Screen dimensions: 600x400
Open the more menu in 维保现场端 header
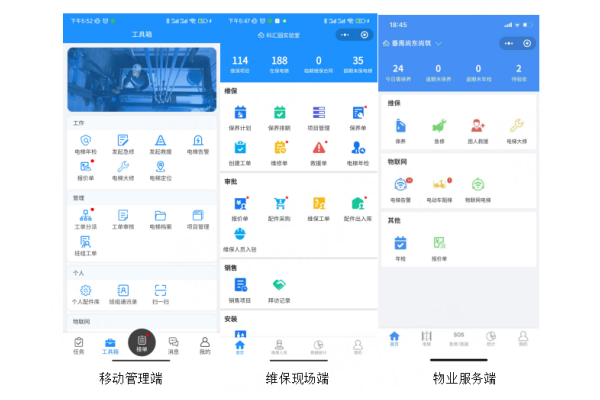tap(345, 35)
